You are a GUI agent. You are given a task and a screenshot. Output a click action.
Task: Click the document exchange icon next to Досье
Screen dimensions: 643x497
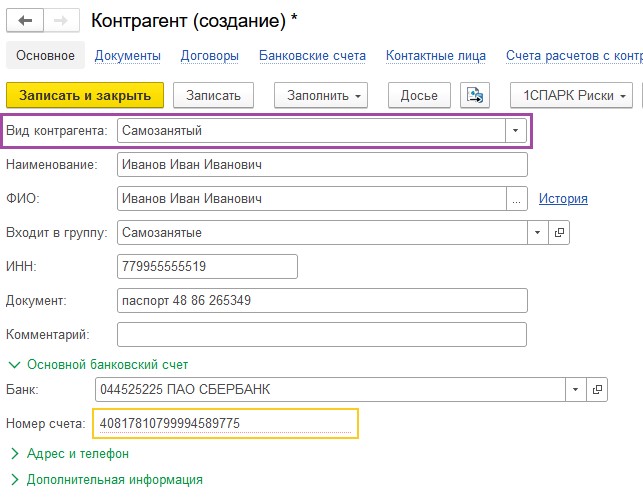point(475,96)
